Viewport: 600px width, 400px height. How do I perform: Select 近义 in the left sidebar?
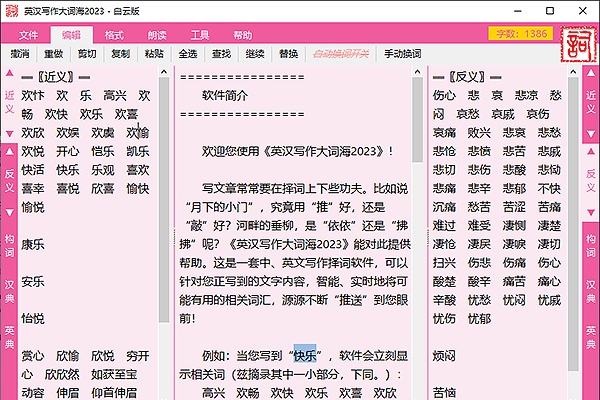(x=10, y=102)
